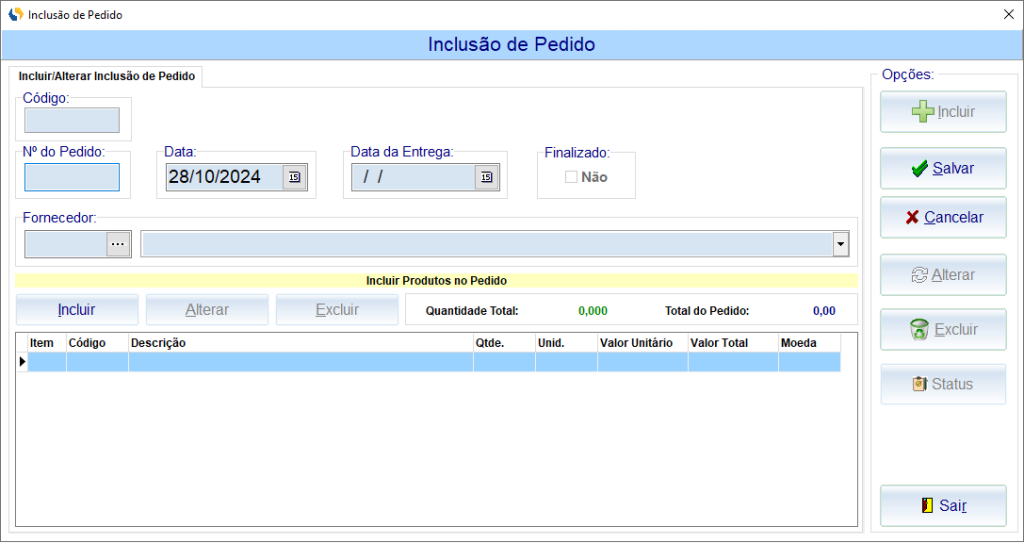This screenshot has width=1024, height=543.
Task: Click the Alterar refresh-arrows option button
Action: tap(943, 275)
